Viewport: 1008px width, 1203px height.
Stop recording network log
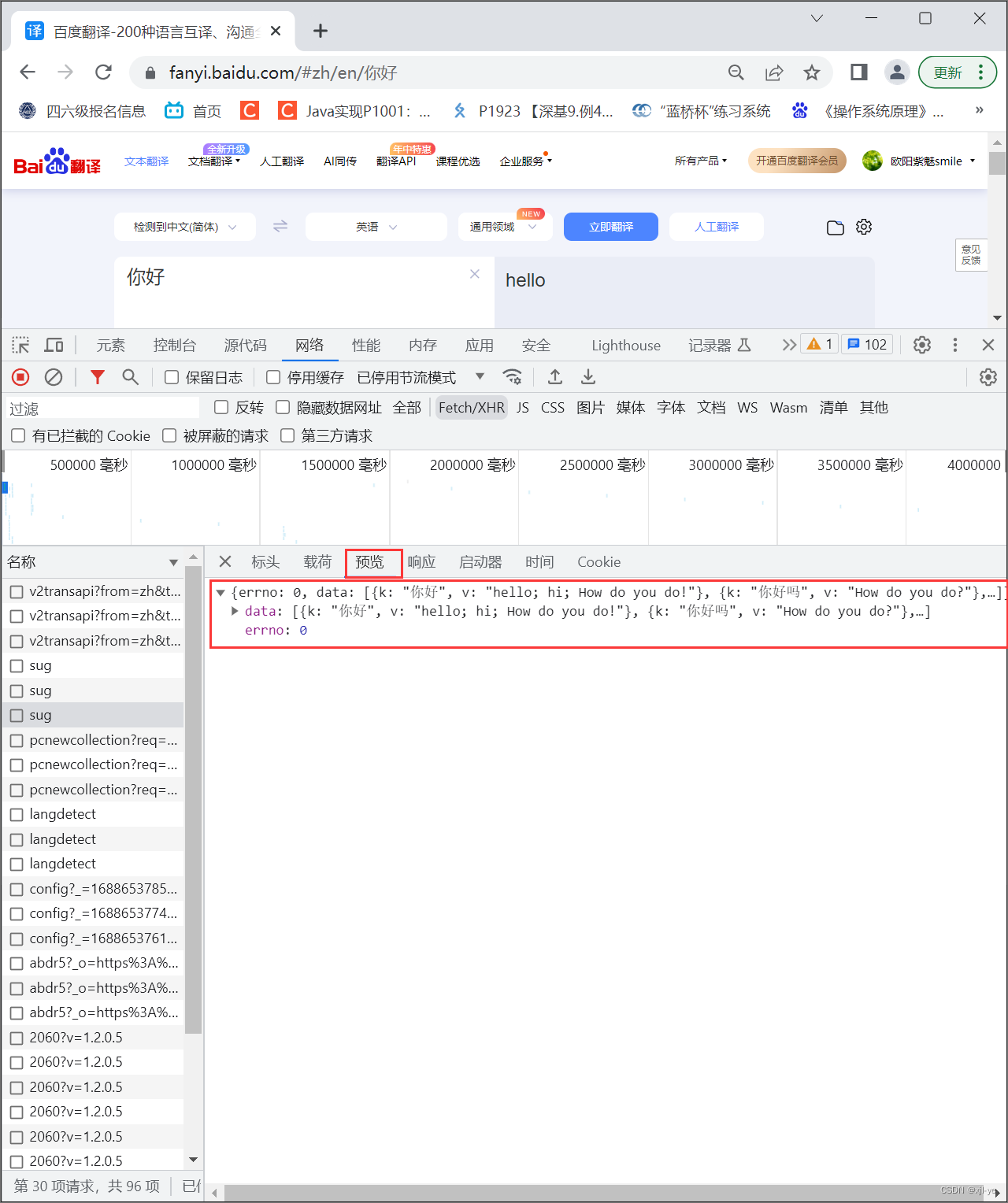[20, 377]
